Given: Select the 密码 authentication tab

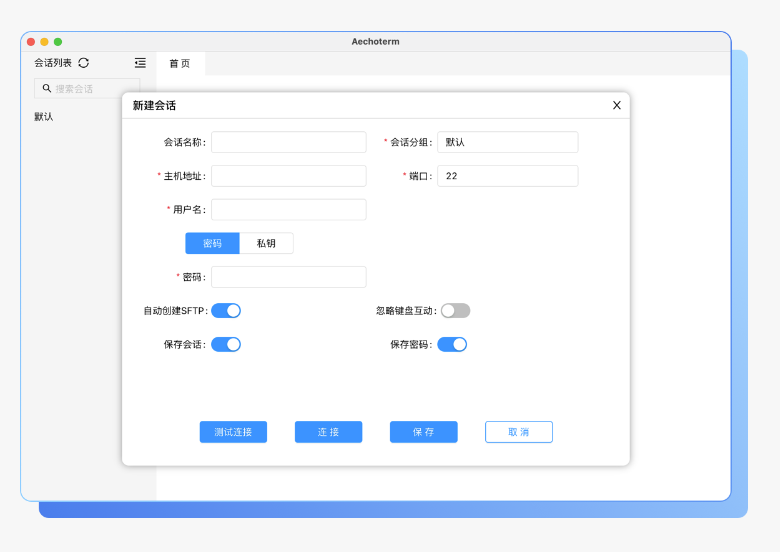Looking at the screenshot, I should pos(212,243).
